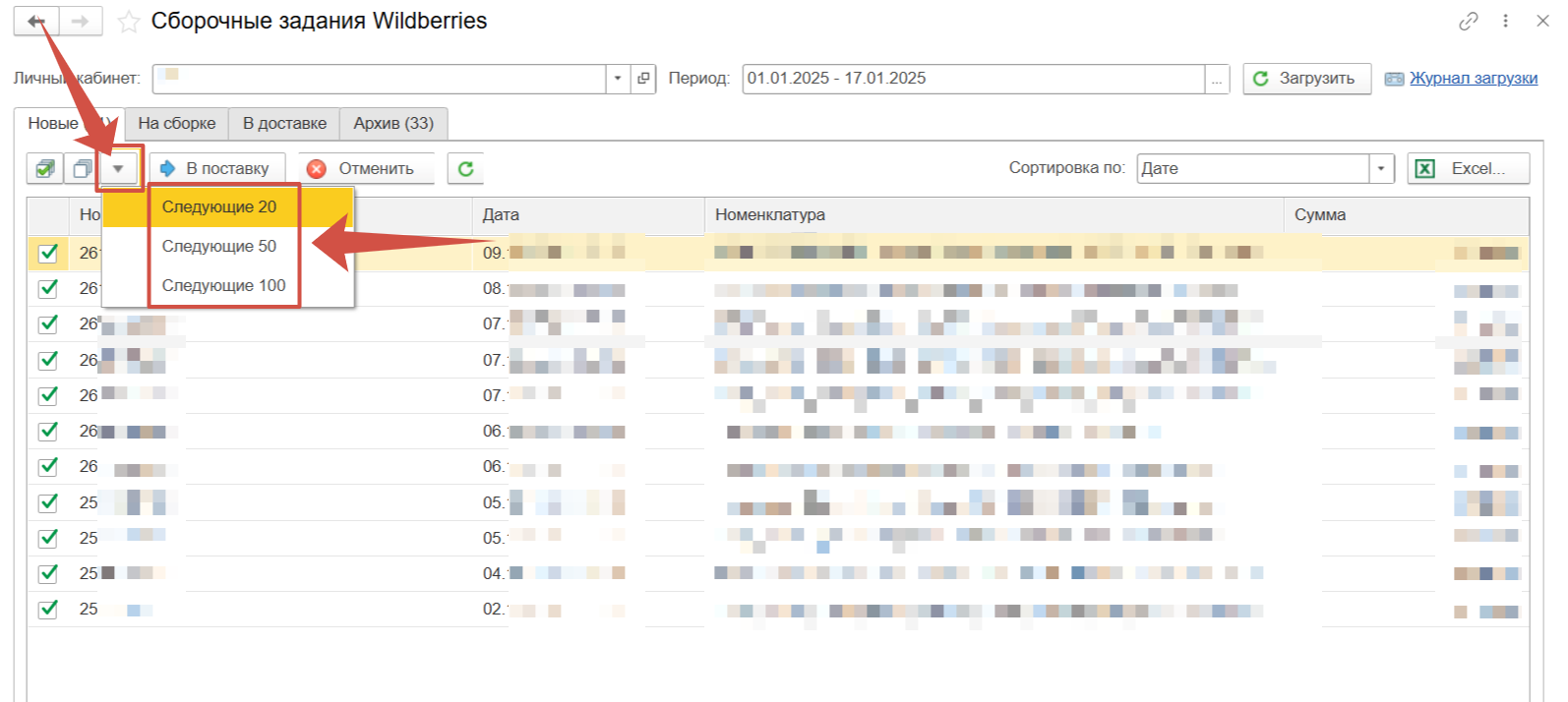Click the Период date range field
Screen dimensions: 1568x702
pos(973,79)
